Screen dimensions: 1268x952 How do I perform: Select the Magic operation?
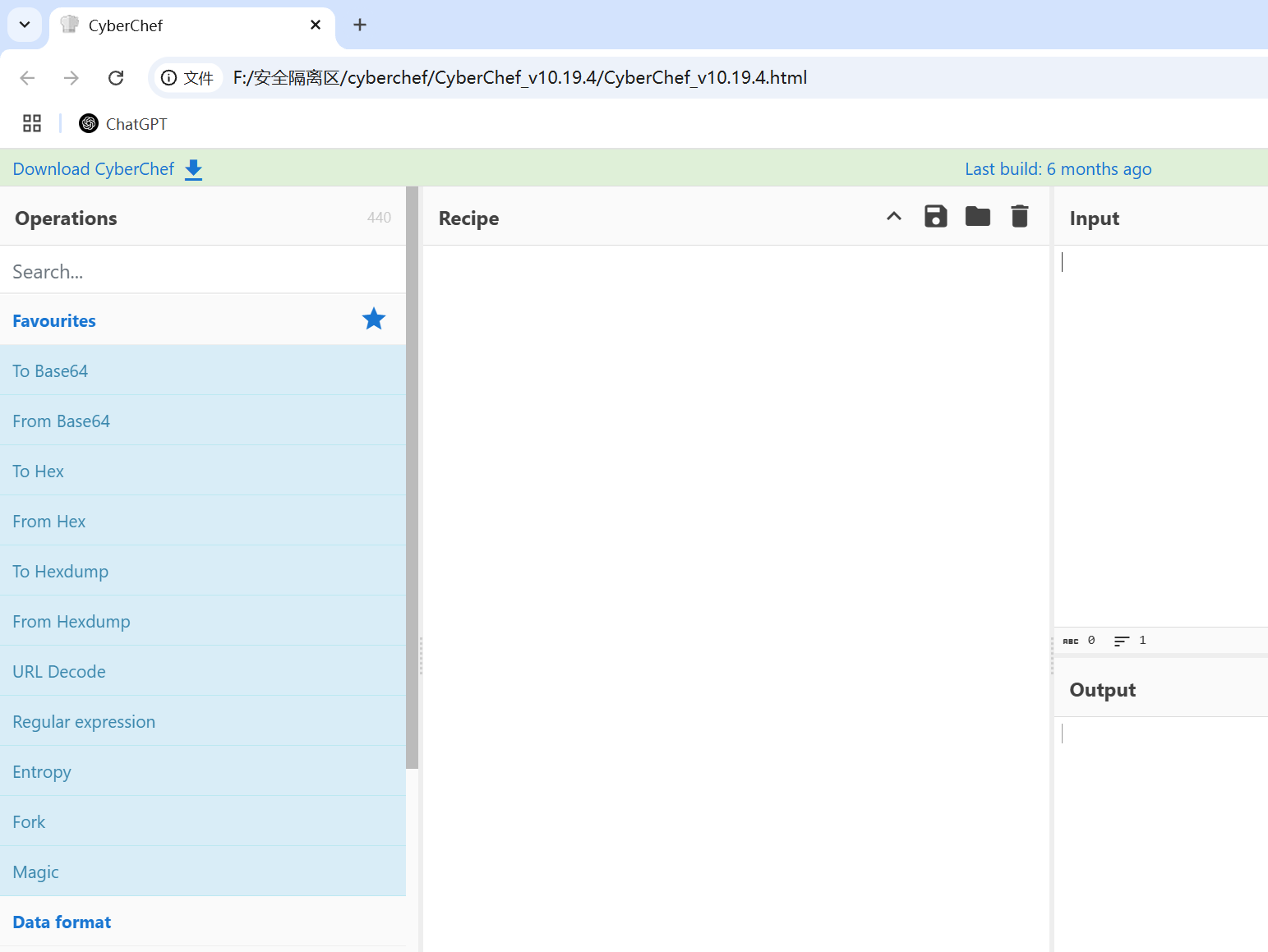[203, 872]
